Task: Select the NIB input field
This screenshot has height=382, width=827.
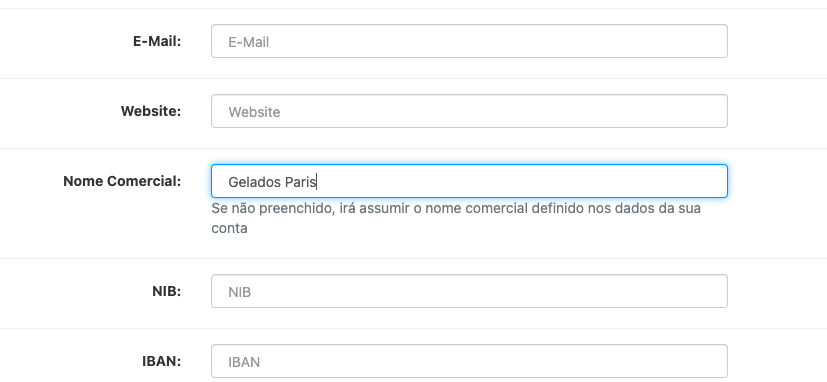Action: 469,291
